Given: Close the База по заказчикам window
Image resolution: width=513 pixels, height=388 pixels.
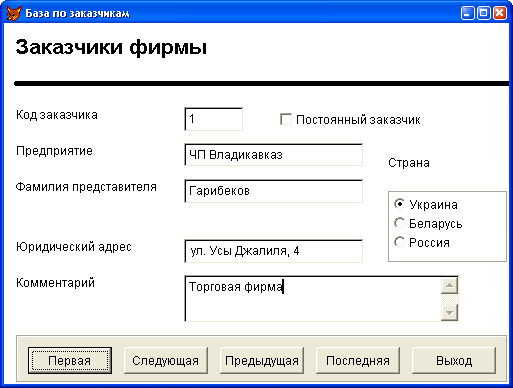Looking at the screenshot, I should pyautogui.click(x=500, y=13).
